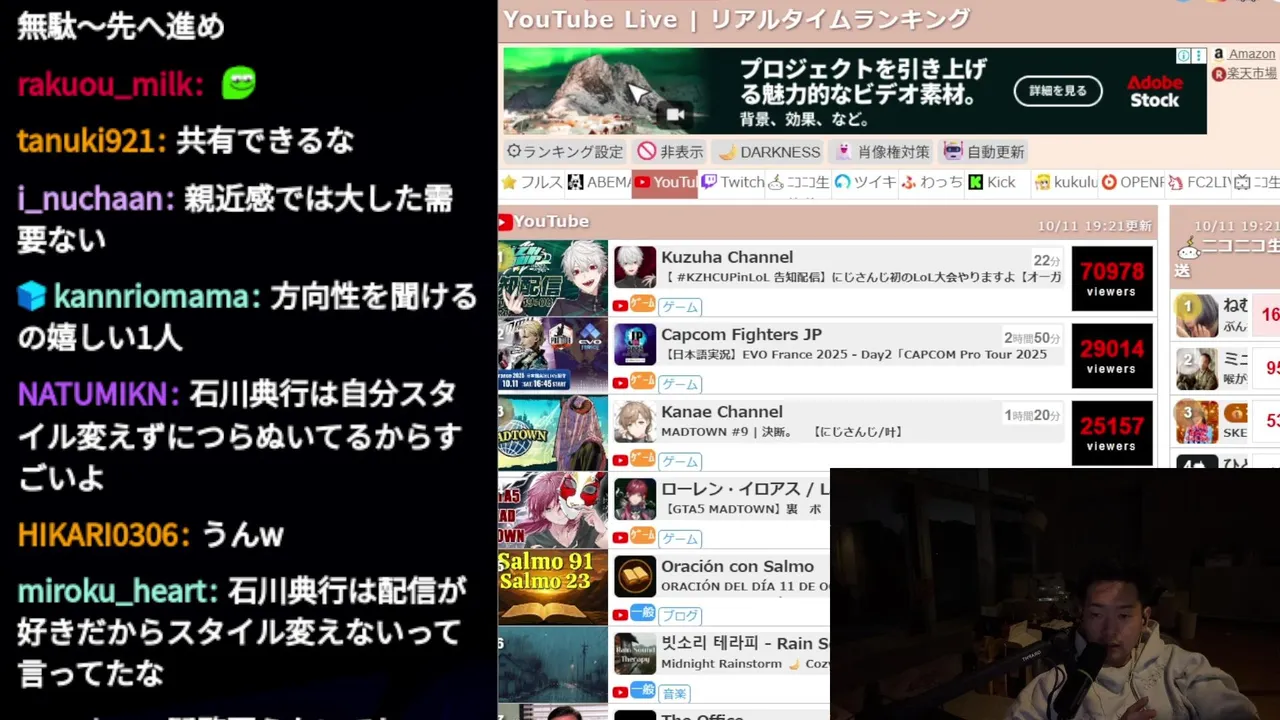Open Kanae MADTOWN stream thumbnail
Screen dimensions: 1280x720
click(553, 433)
